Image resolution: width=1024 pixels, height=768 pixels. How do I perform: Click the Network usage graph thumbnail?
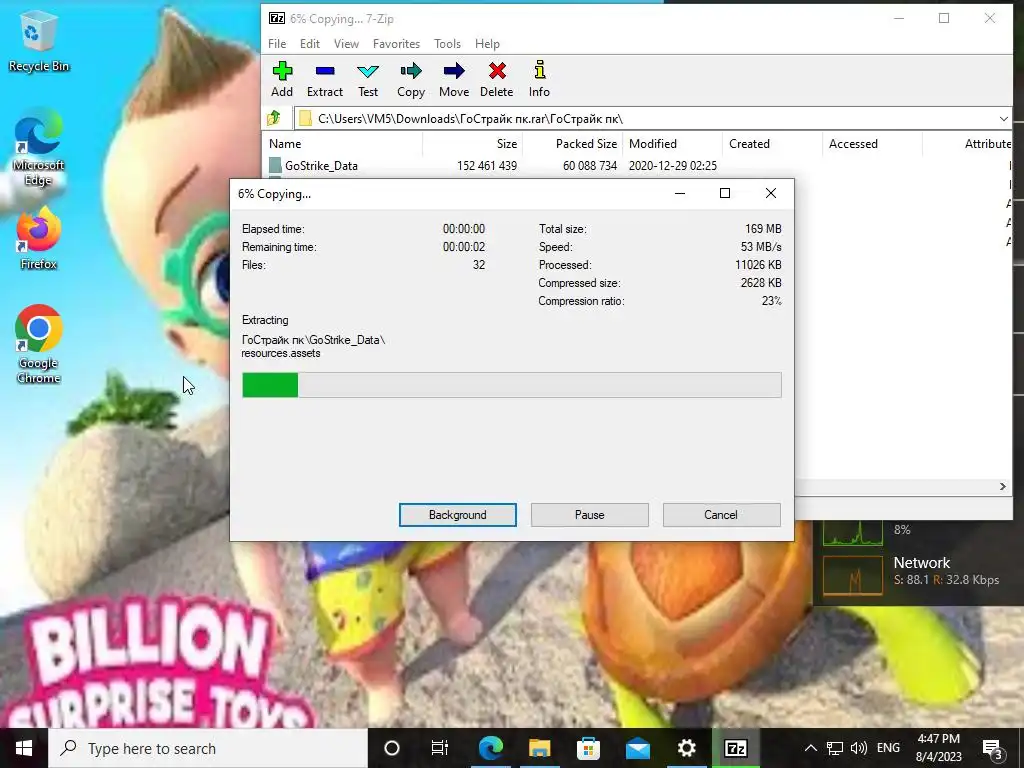click(x=852, y=575)
